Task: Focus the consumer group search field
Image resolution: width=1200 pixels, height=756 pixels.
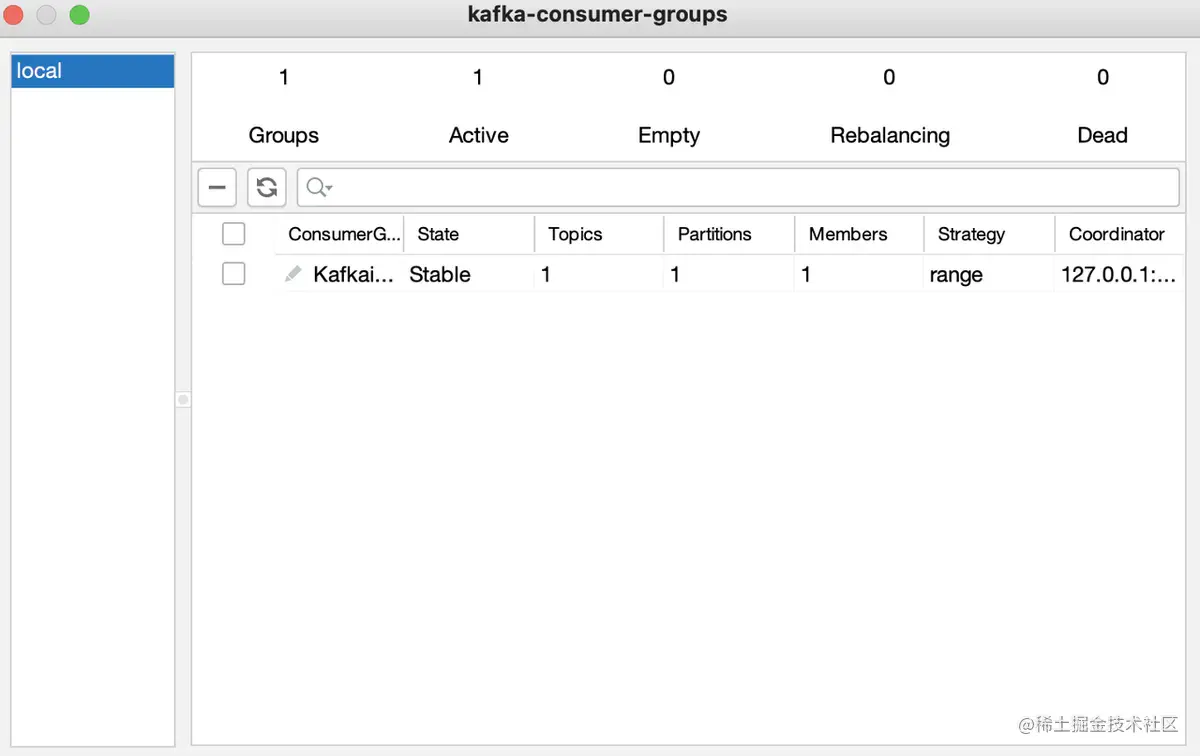Action: [750, 187]
